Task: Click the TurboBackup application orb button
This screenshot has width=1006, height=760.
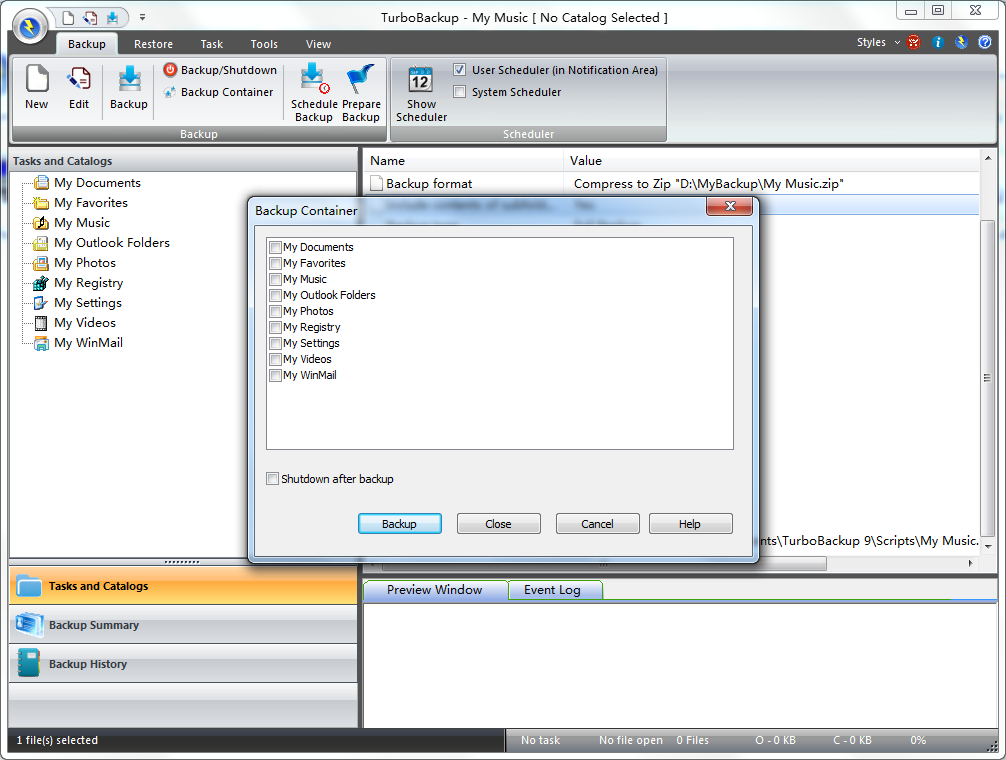Action: pos(30,28)
